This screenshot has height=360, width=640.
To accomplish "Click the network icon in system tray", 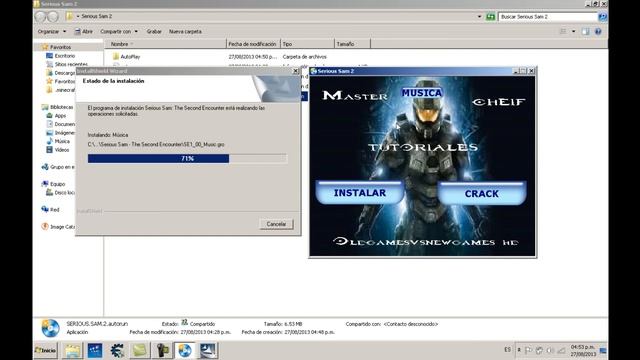I will 562,350.
